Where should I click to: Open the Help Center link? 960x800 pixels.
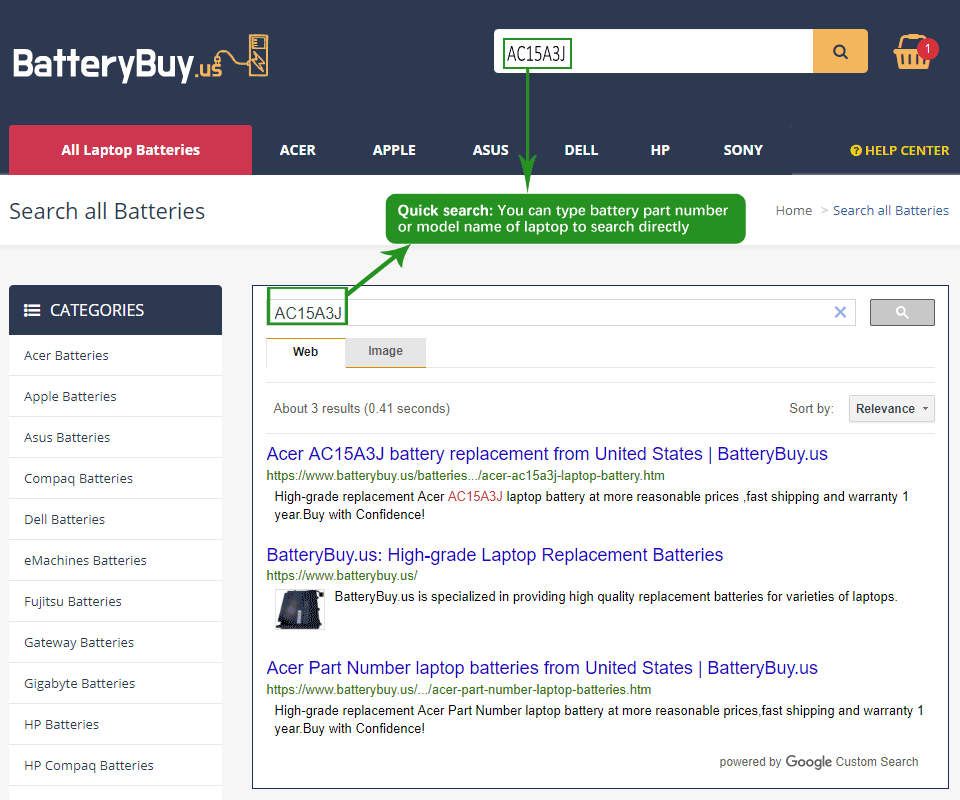coord(899,150)
